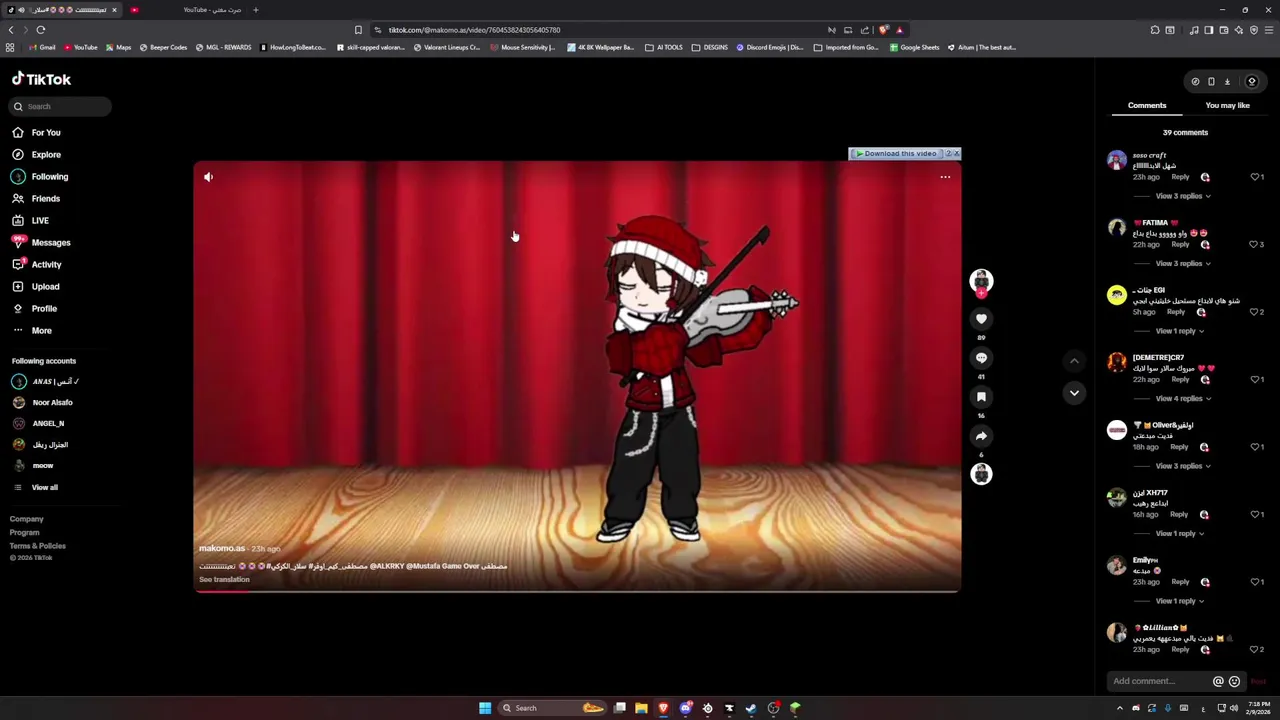Expand View 3 replies under Oliver comment
This screenshot has height=720, width=1280.
pyautogui.click(x=1182, y=466)
